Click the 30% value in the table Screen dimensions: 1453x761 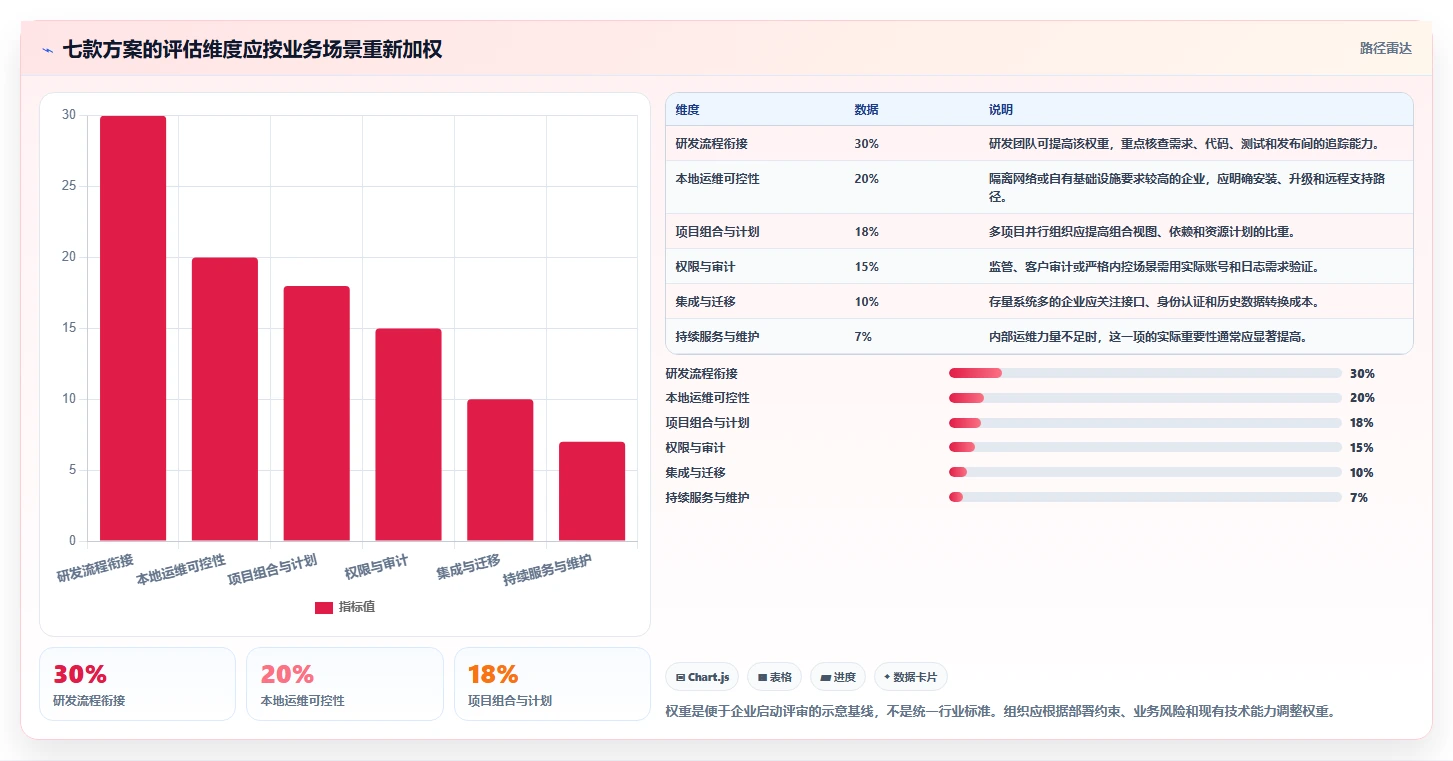point(866,144)
